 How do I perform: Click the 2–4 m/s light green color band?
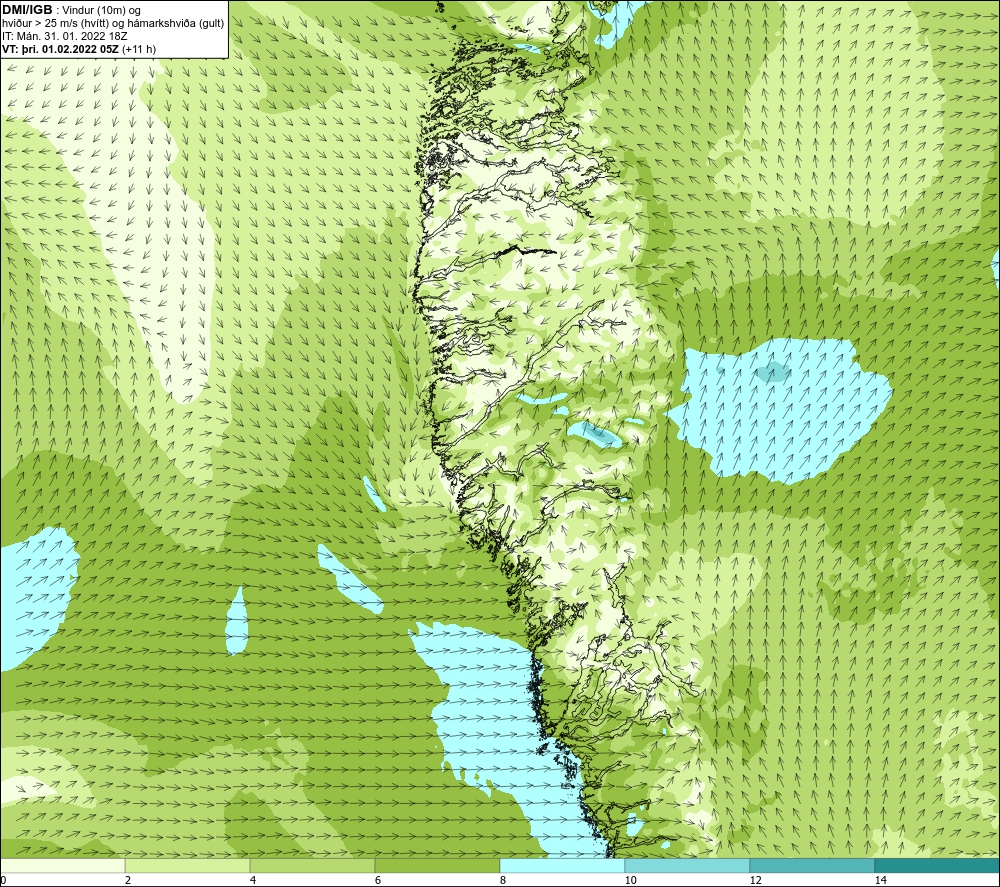[x=188, y=865]
